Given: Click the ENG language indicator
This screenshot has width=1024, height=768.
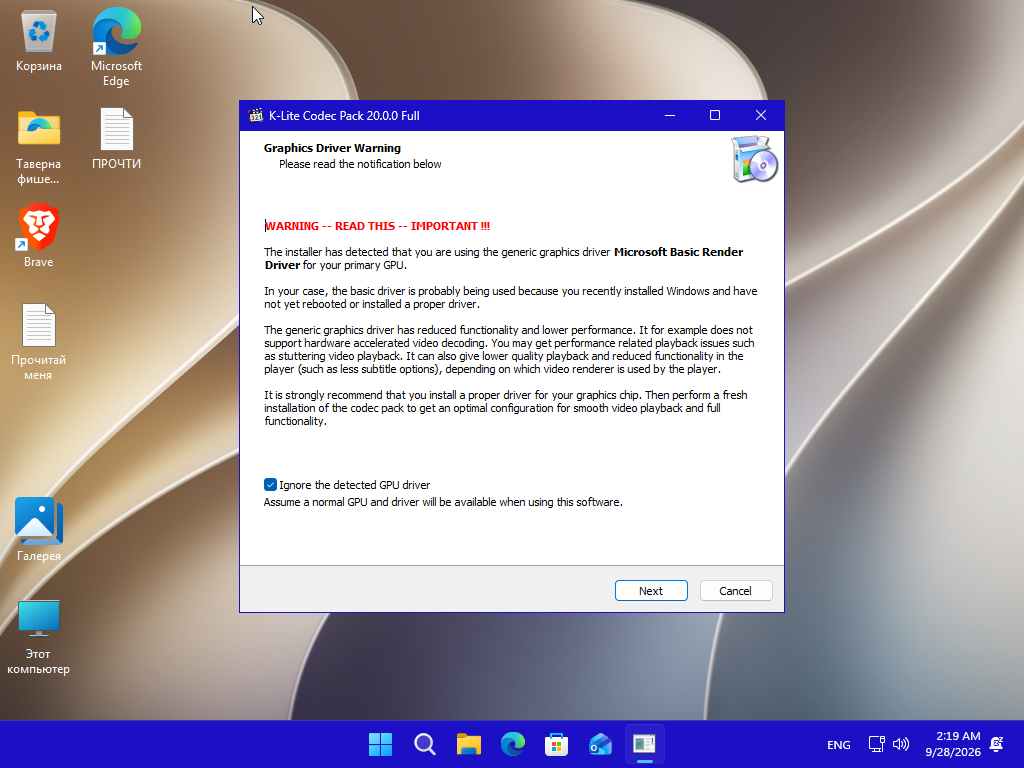Looking at the screenshot, I should pos(839,744).
